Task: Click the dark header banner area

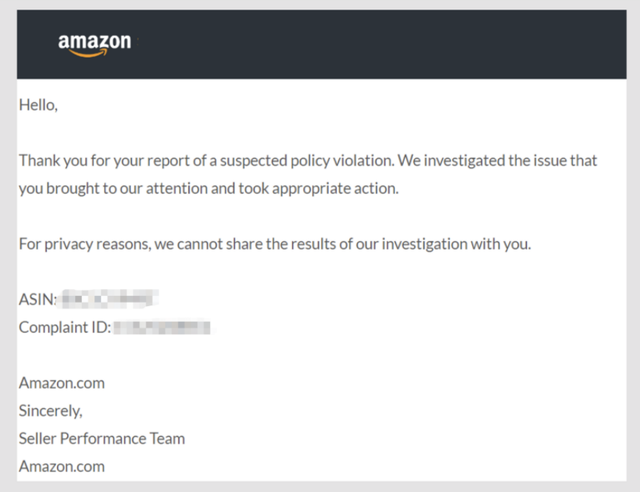Action: (322, 45)
